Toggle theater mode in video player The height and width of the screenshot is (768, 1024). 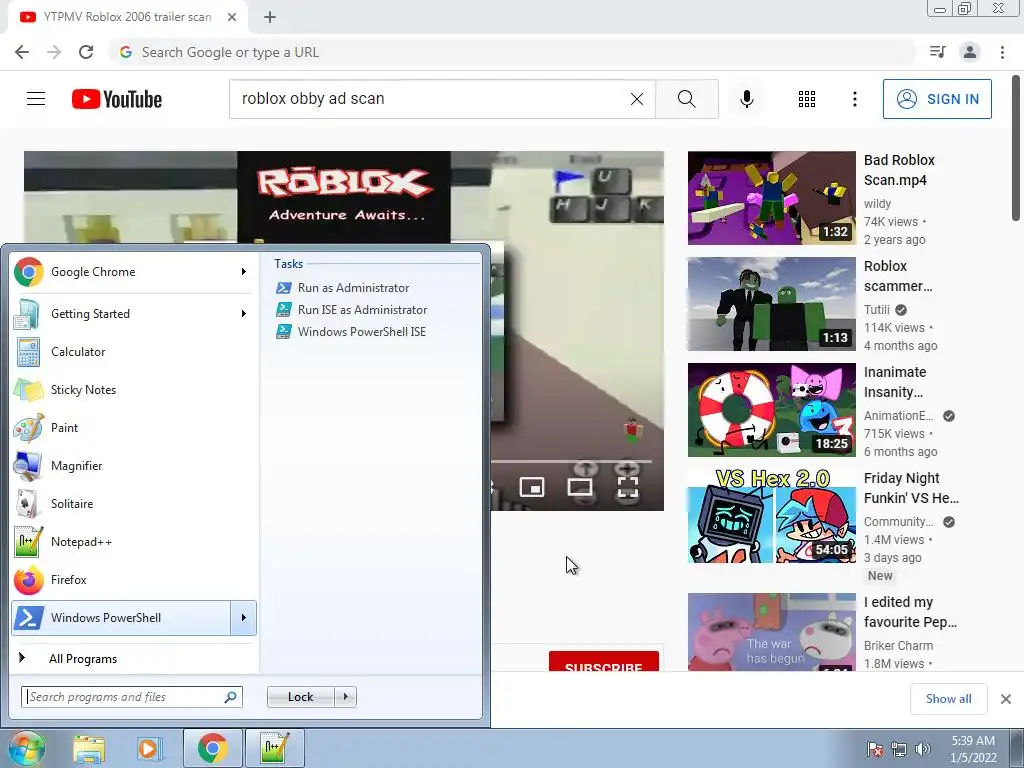(x=580, y=487)
